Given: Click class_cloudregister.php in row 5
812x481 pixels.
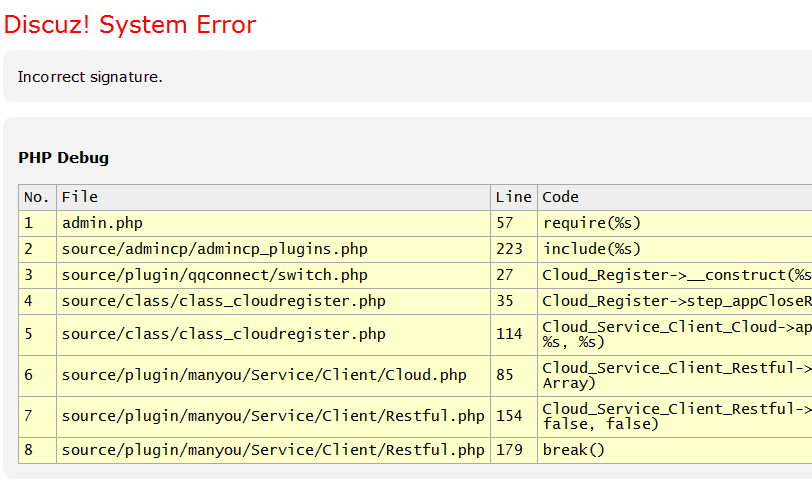Looking at the screenshot, I should tap(223, 334).
